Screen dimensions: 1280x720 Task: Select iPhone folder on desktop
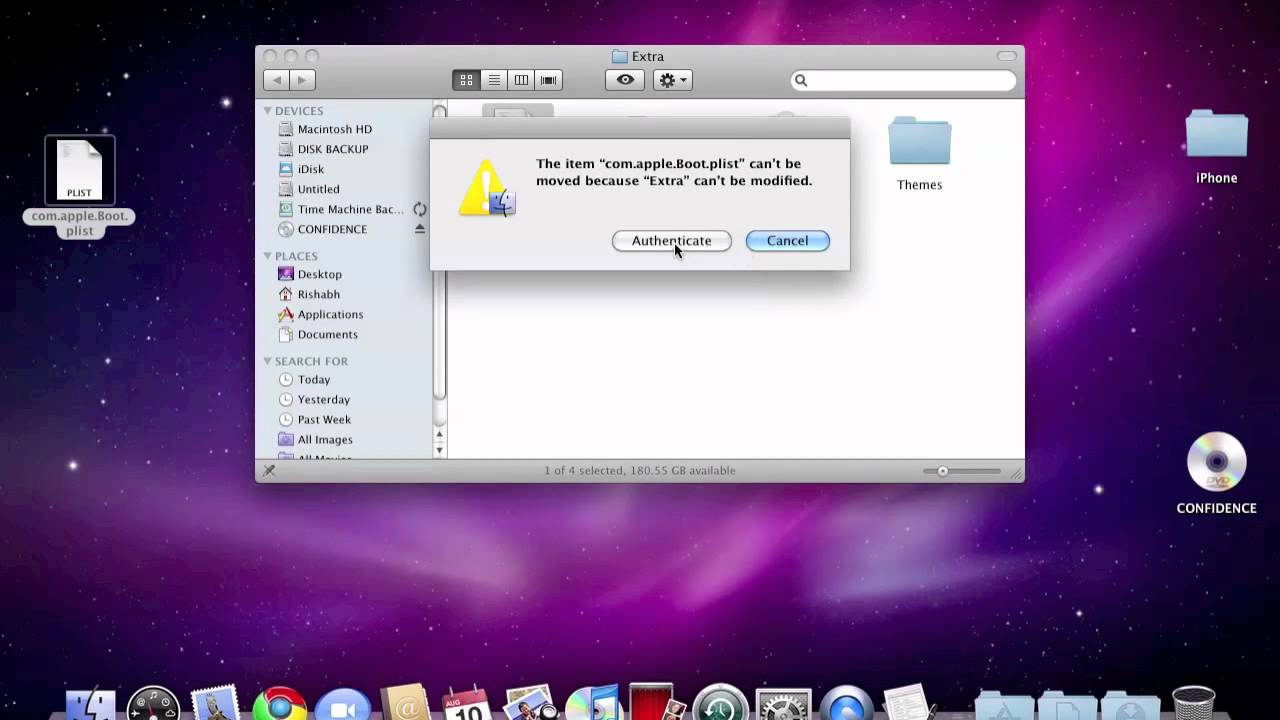tap(1217, 147)
